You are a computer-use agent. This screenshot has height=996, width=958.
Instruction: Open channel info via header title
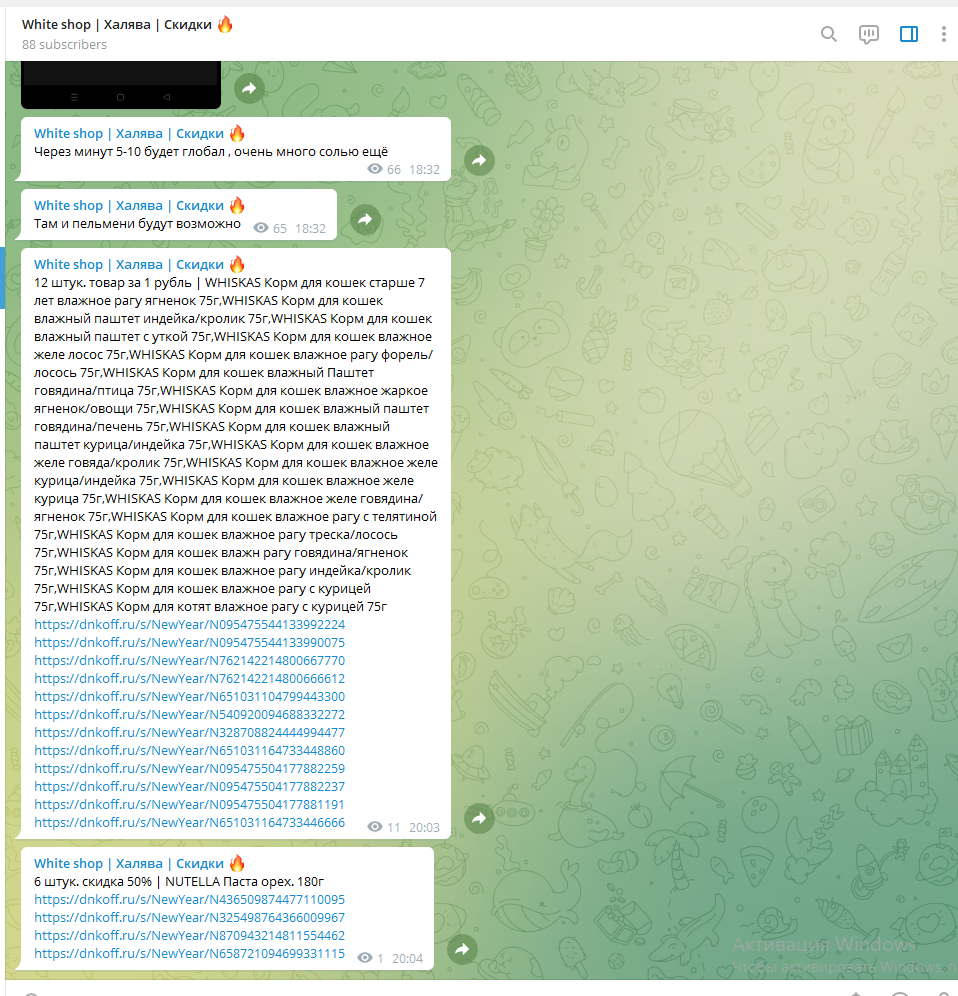coord(127,25)
